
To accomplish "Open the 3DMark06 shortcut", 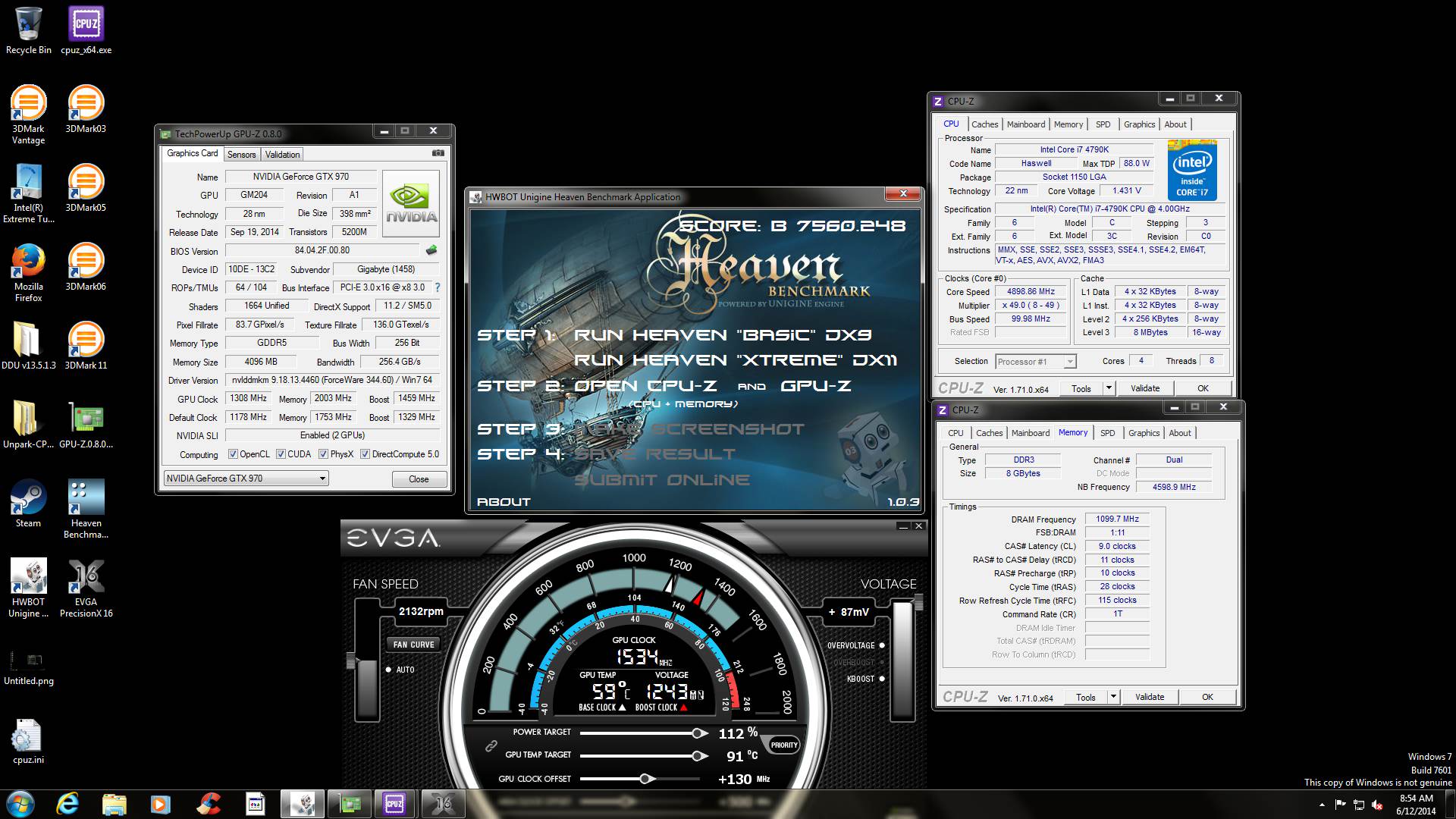I will (x=86, y=267).
